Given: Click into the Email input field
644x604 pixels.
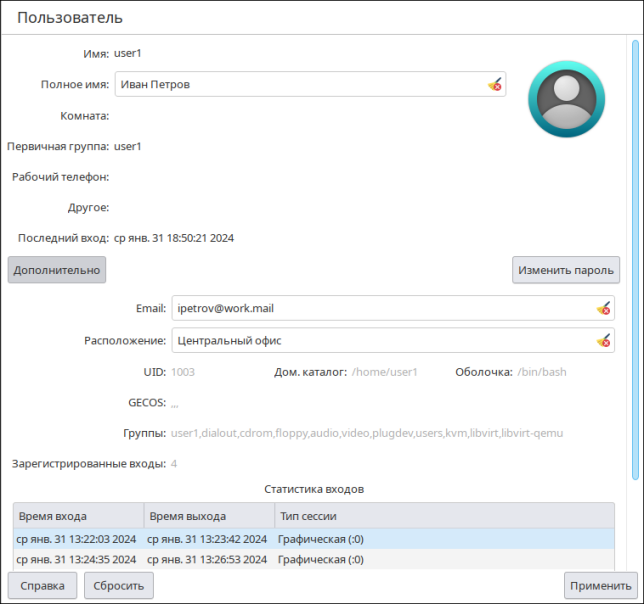Looking at the screenshot, I should click(x=380, y=309).
